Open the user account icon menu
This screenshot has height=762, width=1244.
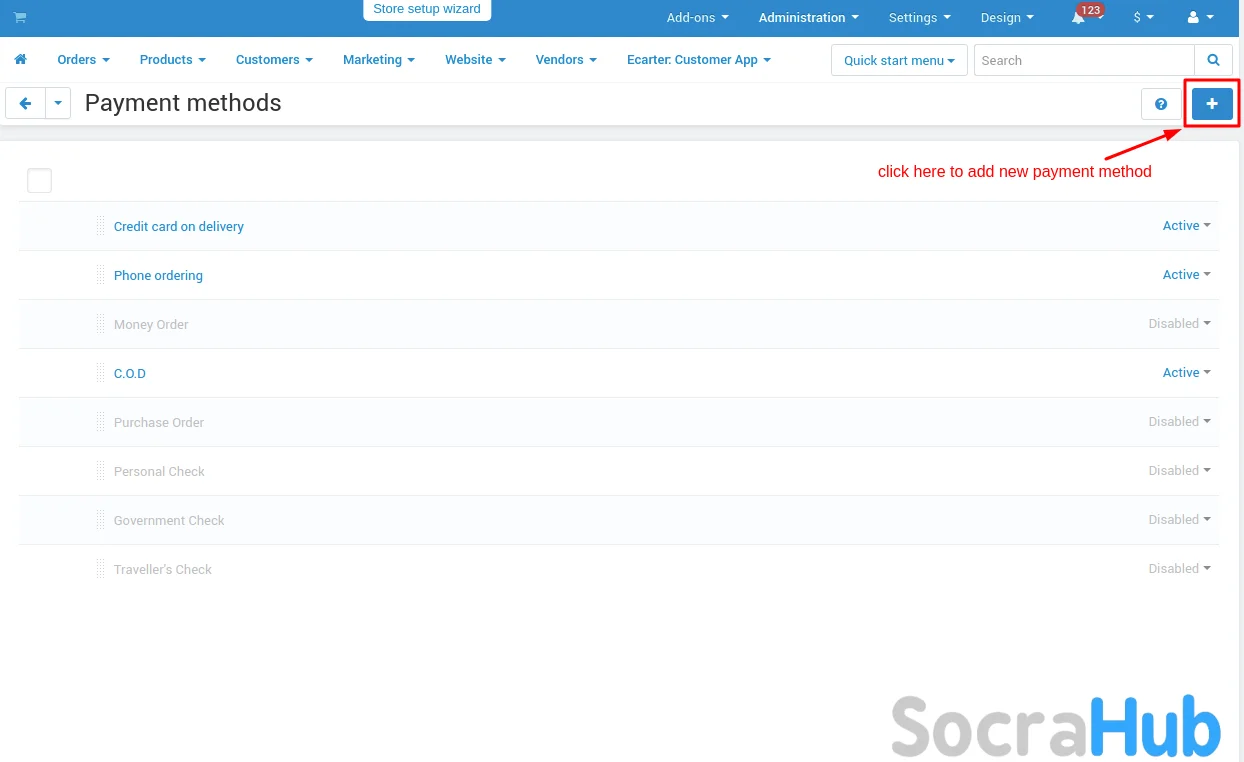(1199, 18)
